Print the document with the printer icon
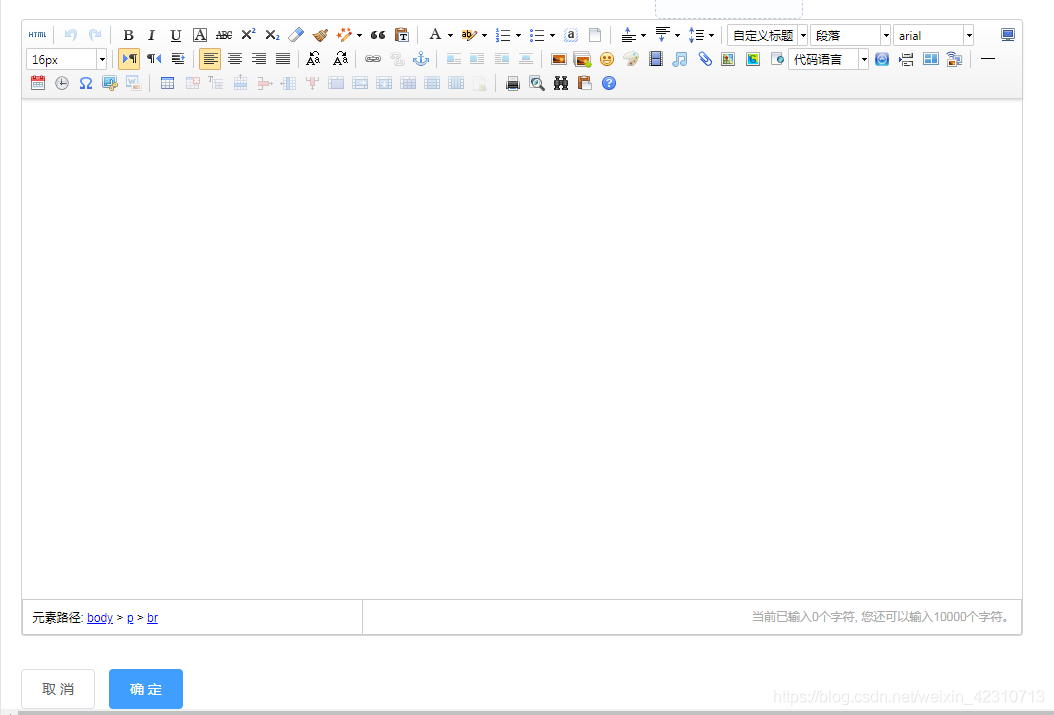This screenshot has width=1054, height=715. click(513, 83)
